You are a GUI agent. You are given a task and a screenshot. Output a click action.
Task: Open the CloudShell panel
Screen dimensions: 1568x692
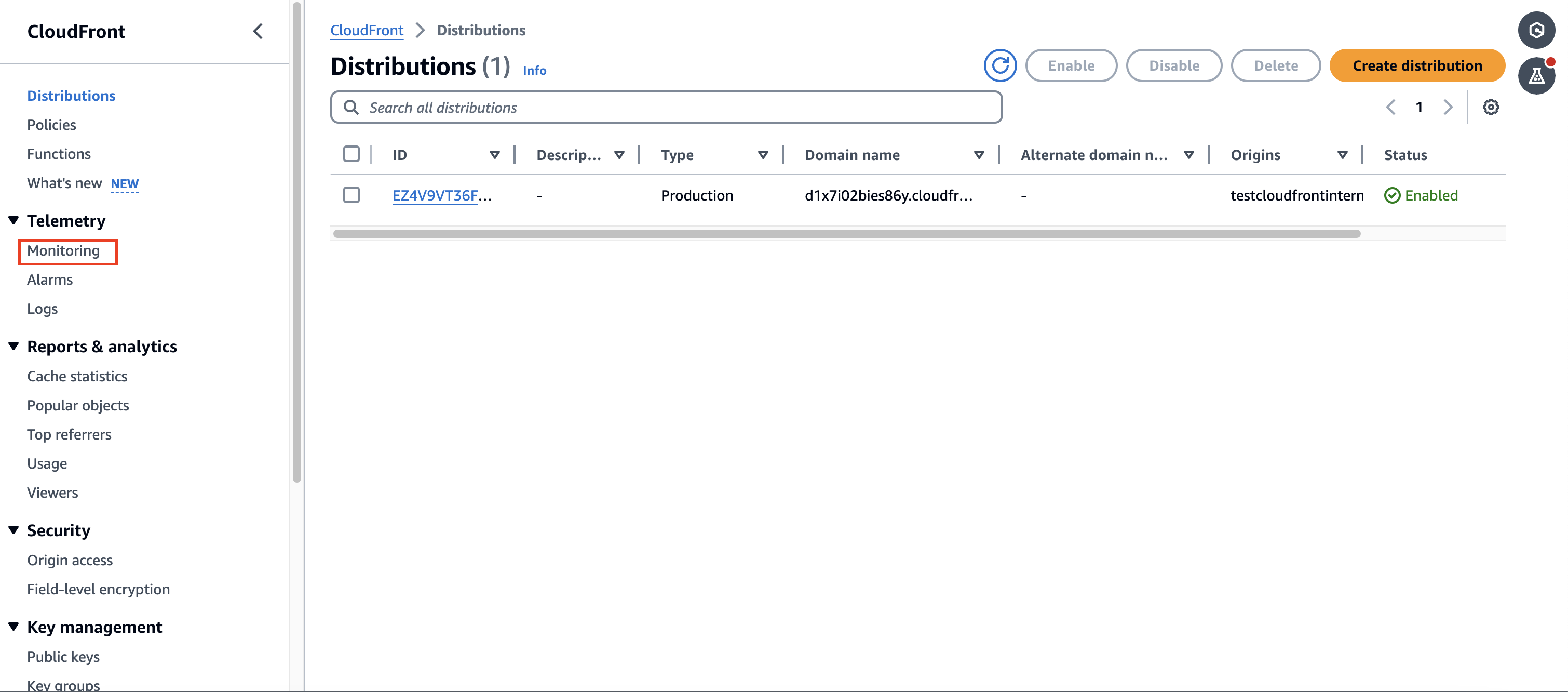click(x=1536, y=29)
